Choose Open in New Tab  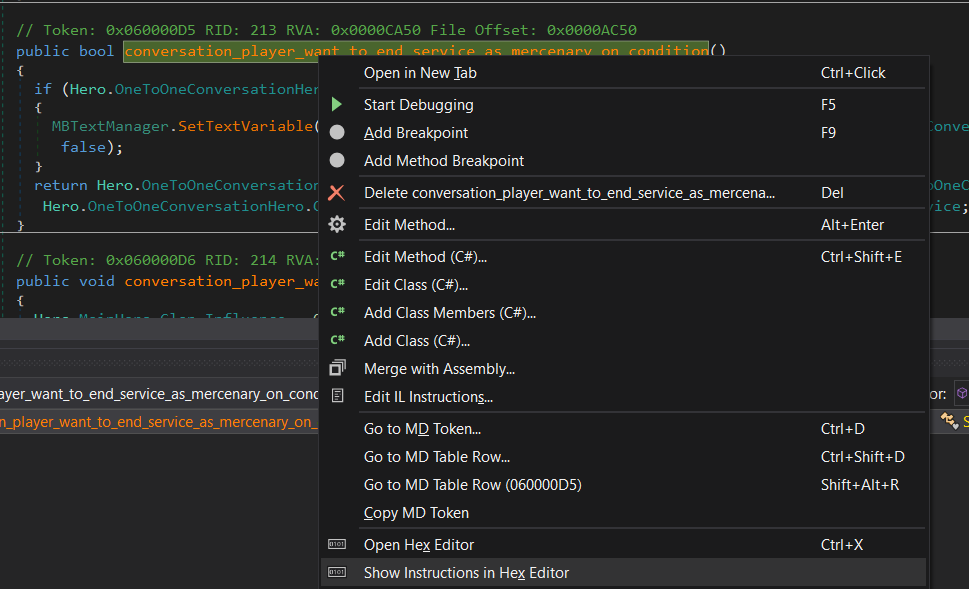623,73
